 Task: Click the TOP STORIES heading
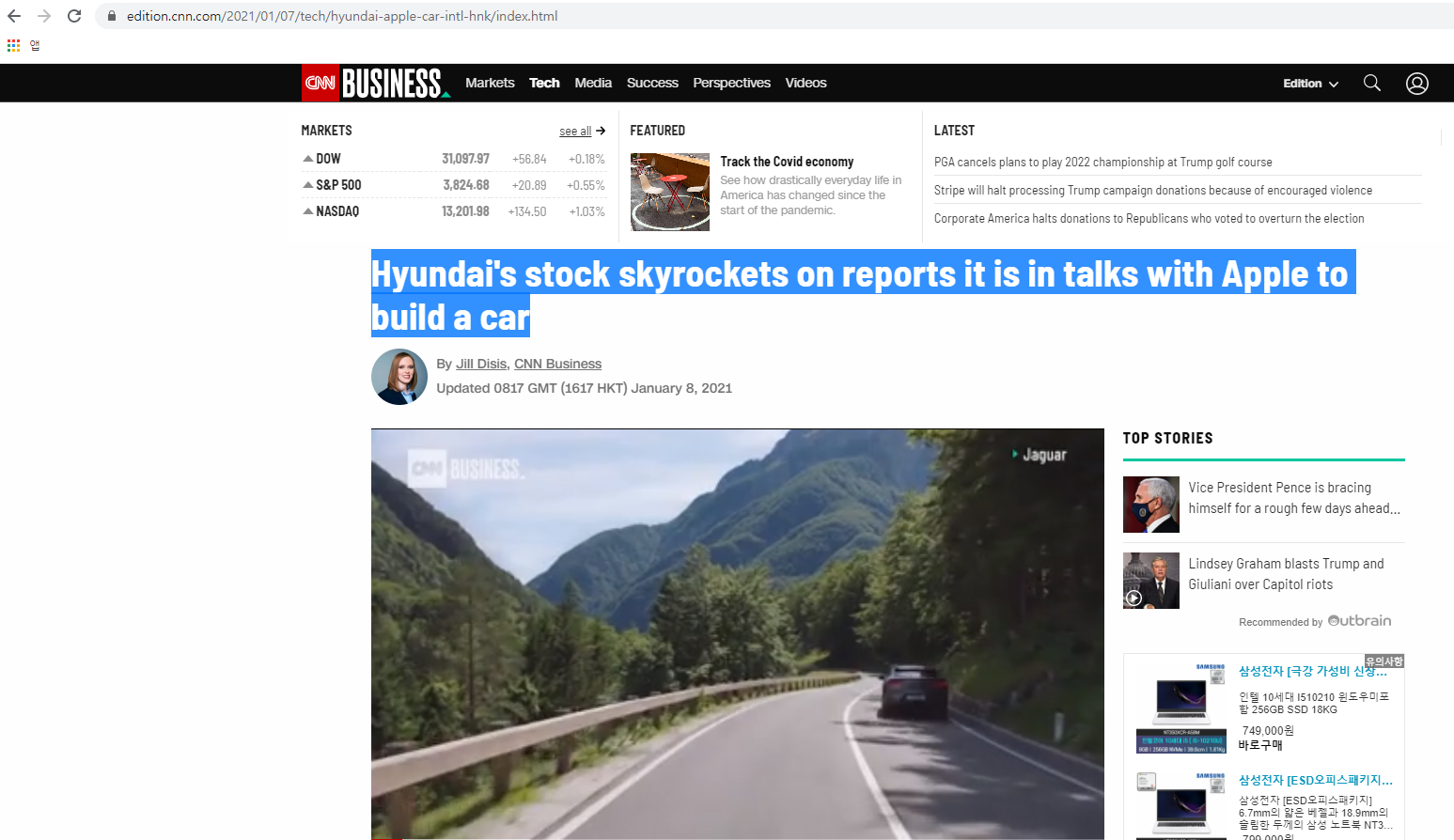point(1167,438)
